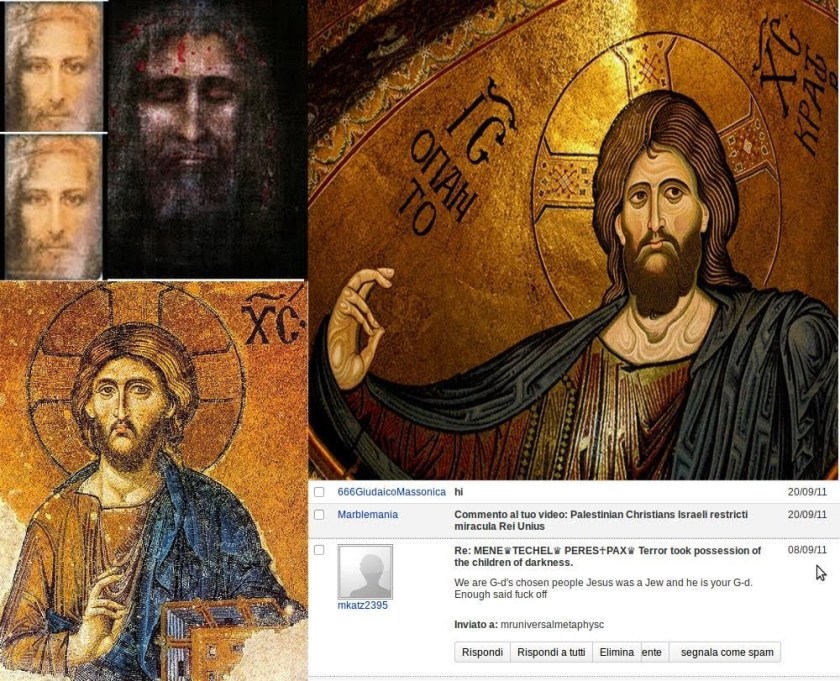Open the 'hi' message subject
This screenshot has height=681, width=840.
point(459,492)
